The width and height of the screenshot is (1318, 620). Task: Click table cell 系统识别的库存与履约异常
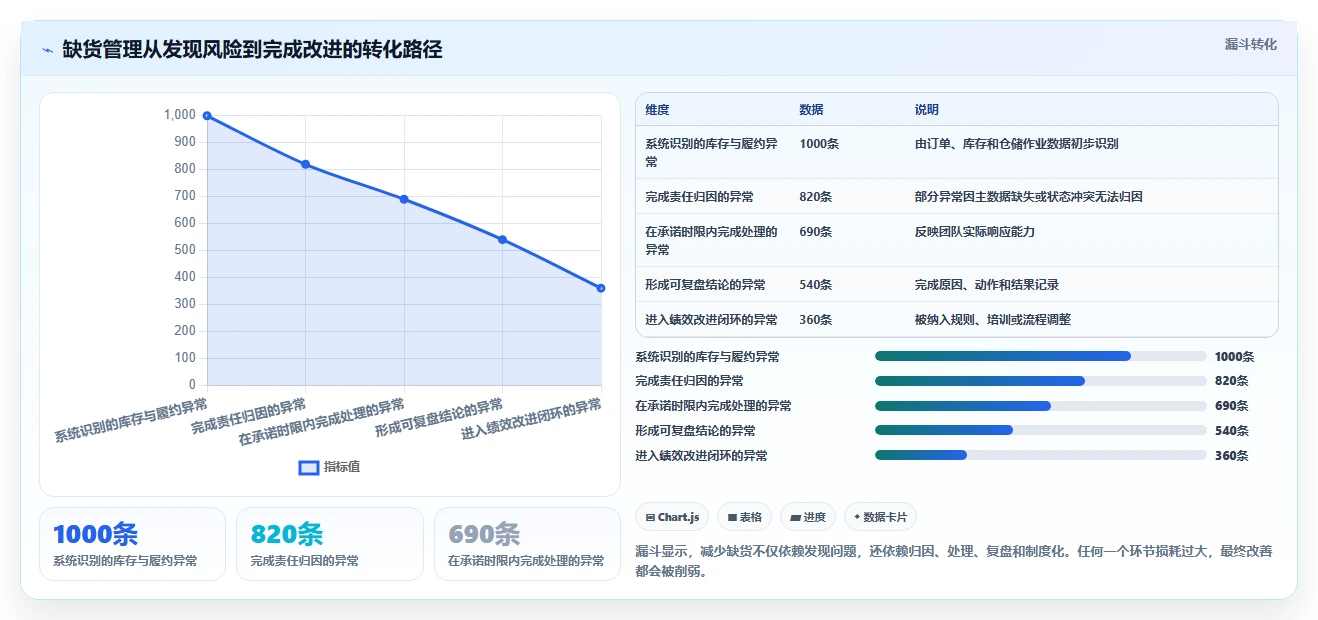click(x=711, y=152)
